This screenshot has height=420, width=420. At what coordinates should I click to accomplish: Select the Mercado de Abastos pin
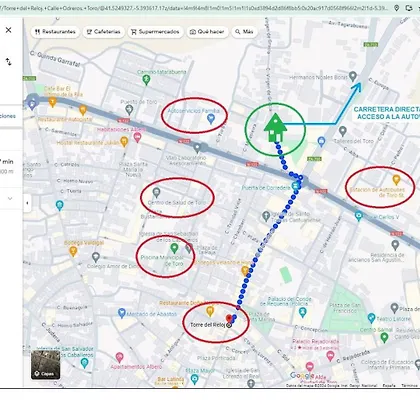click(122, 313)
